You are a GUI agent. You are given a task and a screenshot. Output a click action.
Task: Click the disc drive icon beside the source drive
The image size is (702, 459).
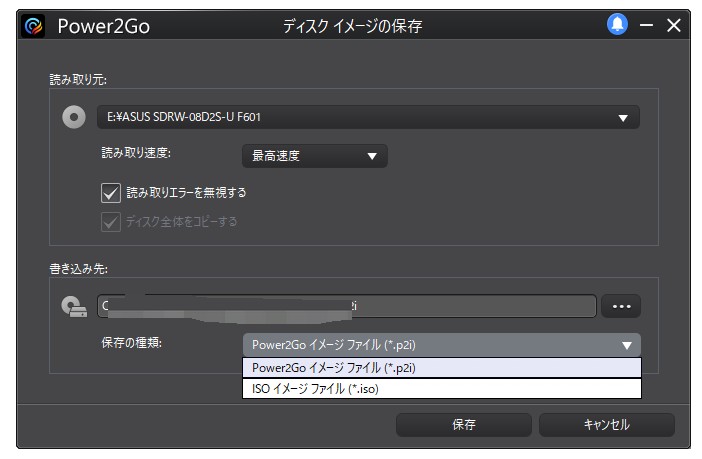pyautogui.click(x=74, y=117)
